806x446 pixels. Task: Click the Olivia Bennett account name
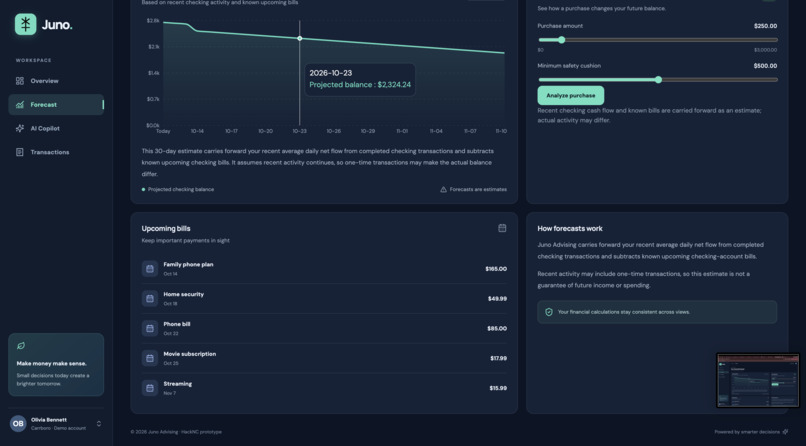(49, 420)
